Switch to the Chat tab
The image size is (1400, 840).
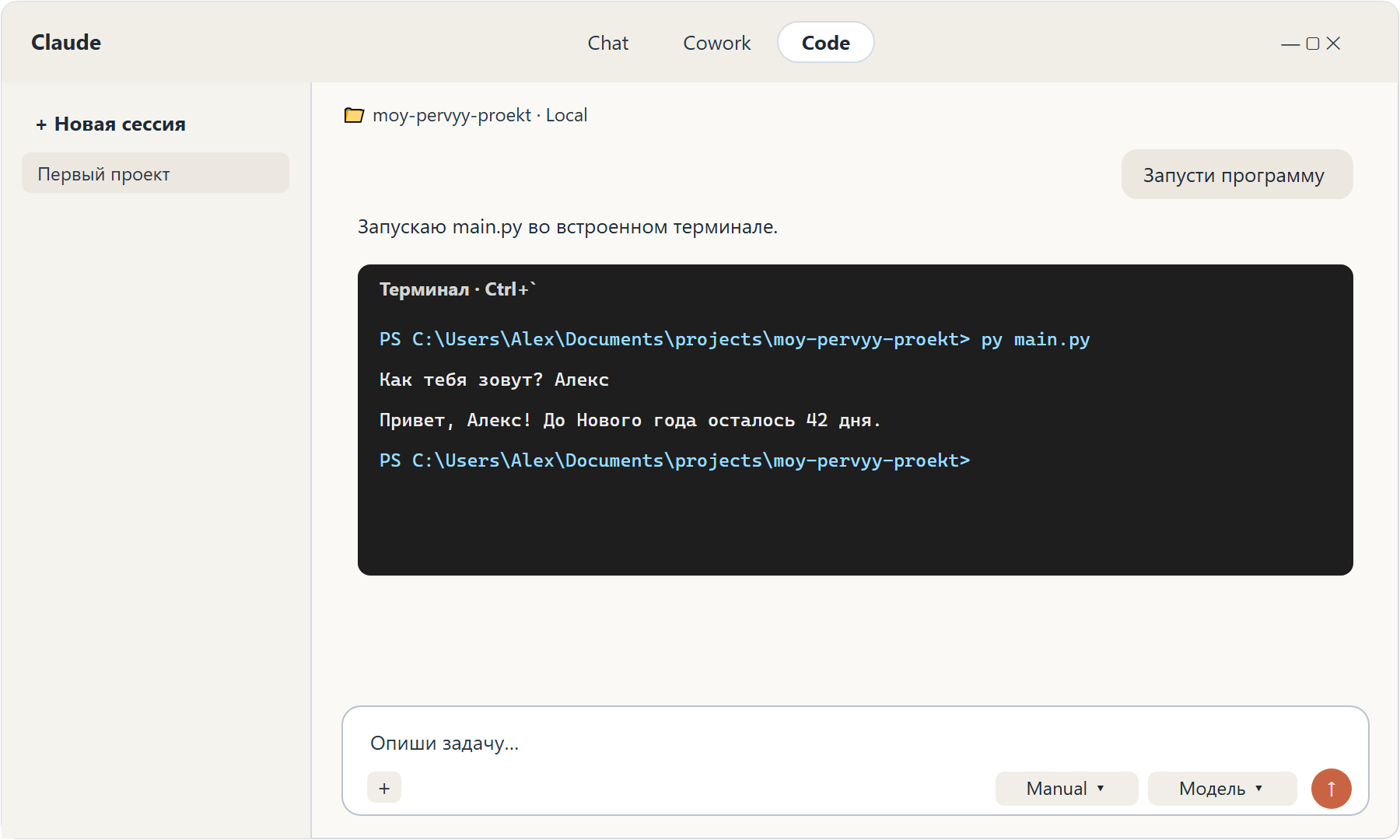(x=607, y=43)
